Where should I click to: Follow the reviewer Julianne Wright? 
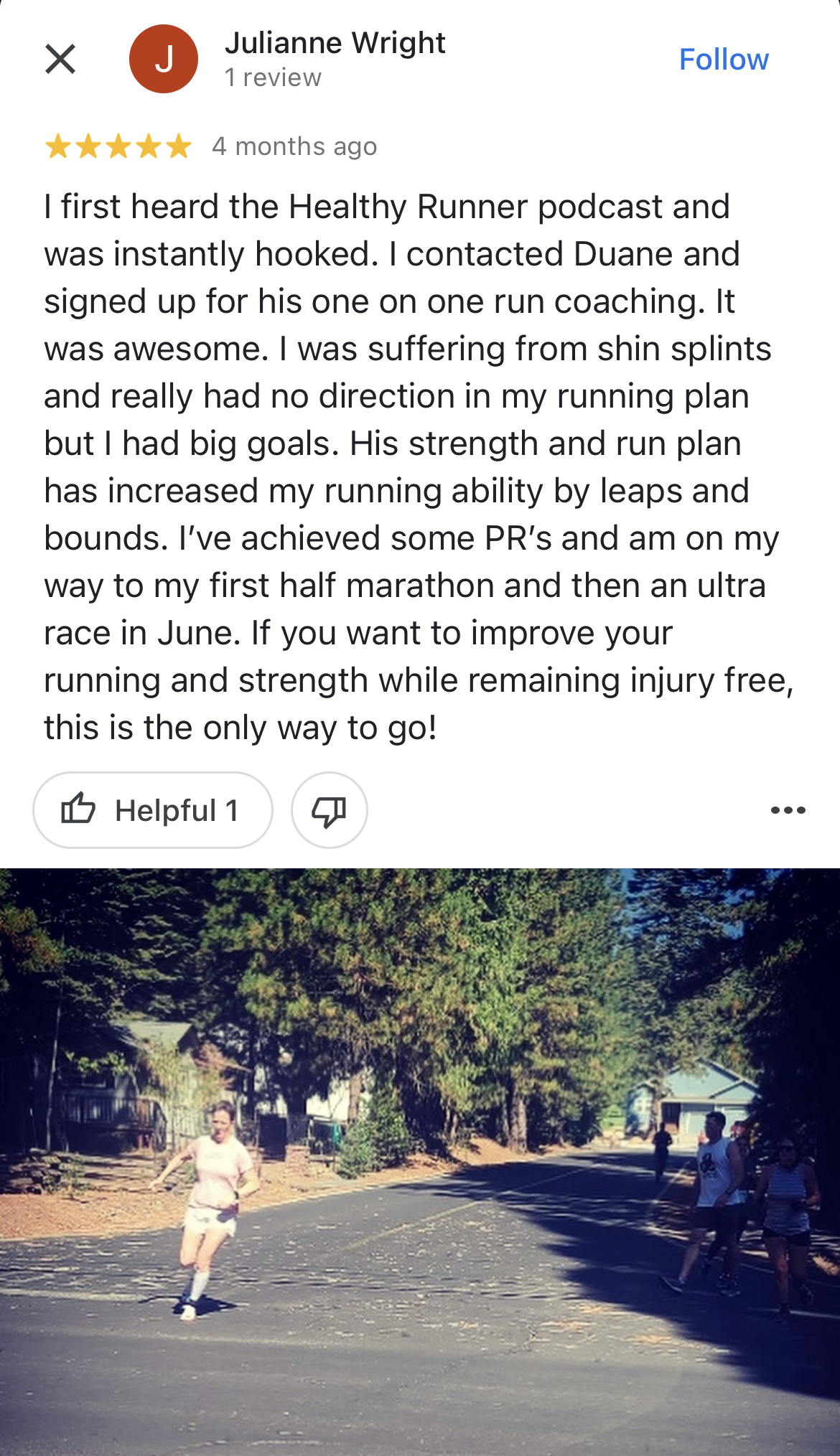(725, 60)
